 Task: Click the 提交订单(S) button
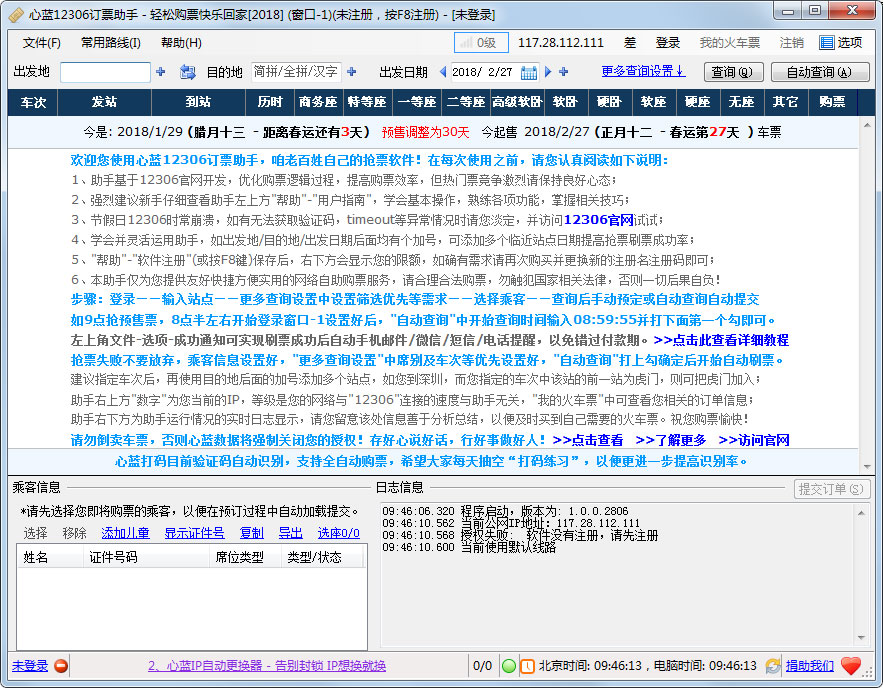click(832, 489)
